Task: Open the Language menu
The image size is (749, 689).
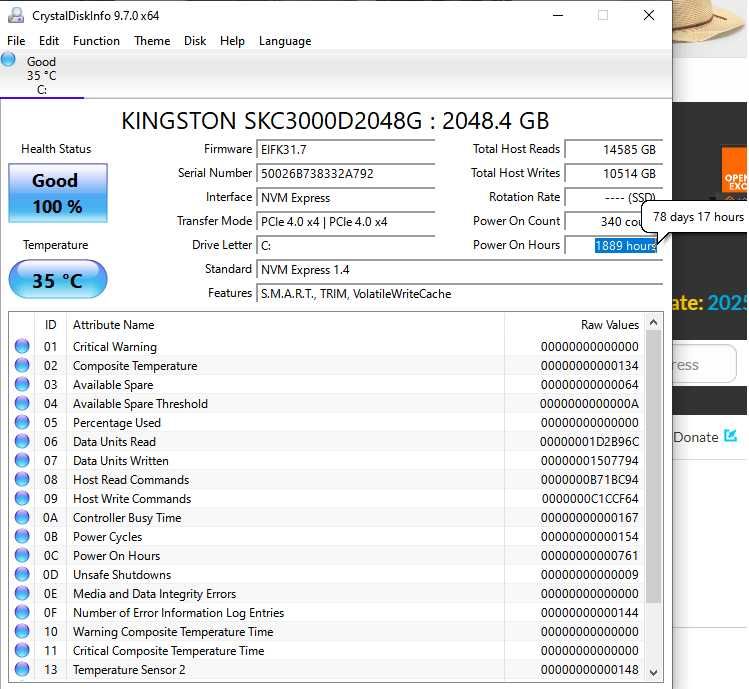Action: click(285, 41)
